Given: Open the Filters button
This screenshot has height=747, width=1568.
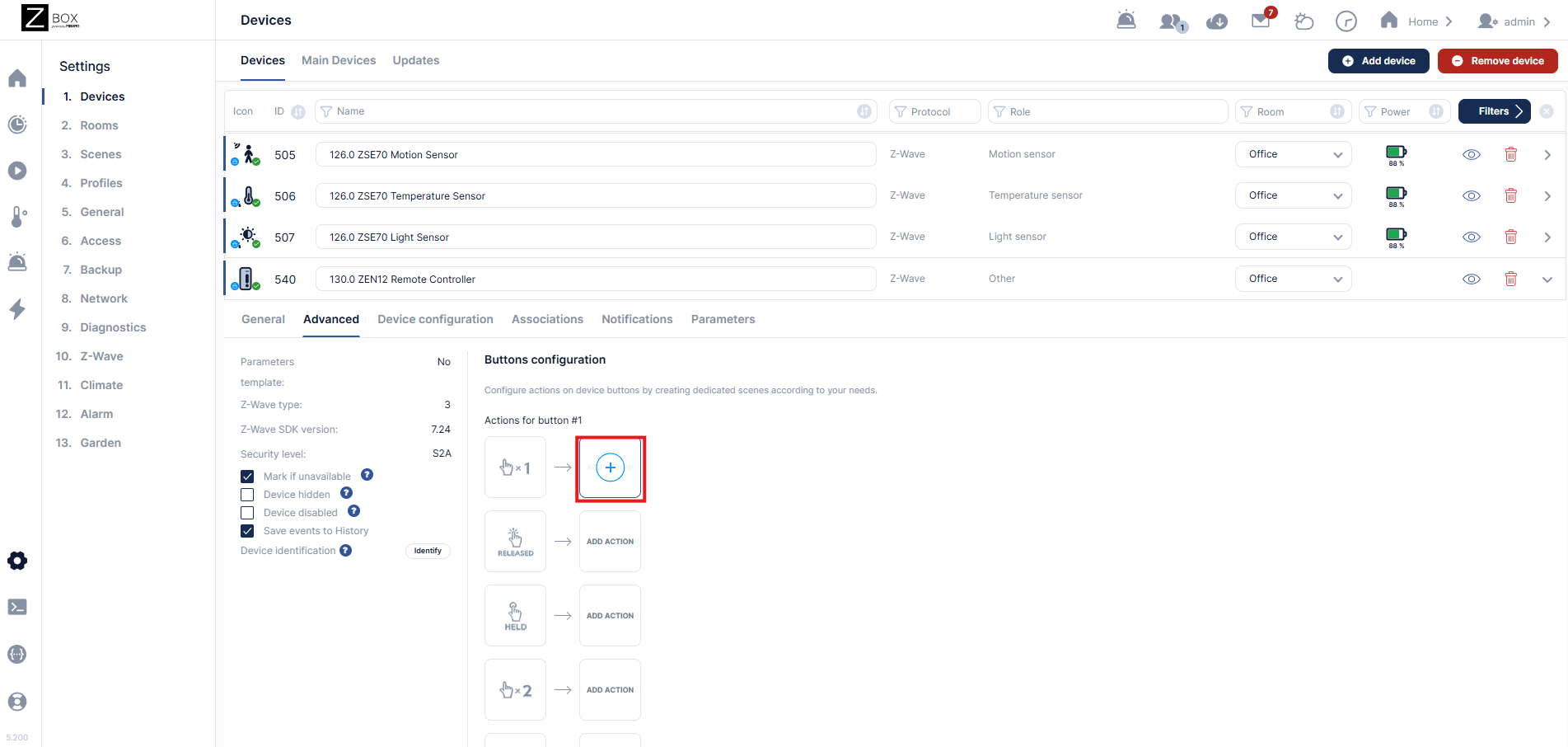Looking at the screenshot, I should (x=1495, y=111).
